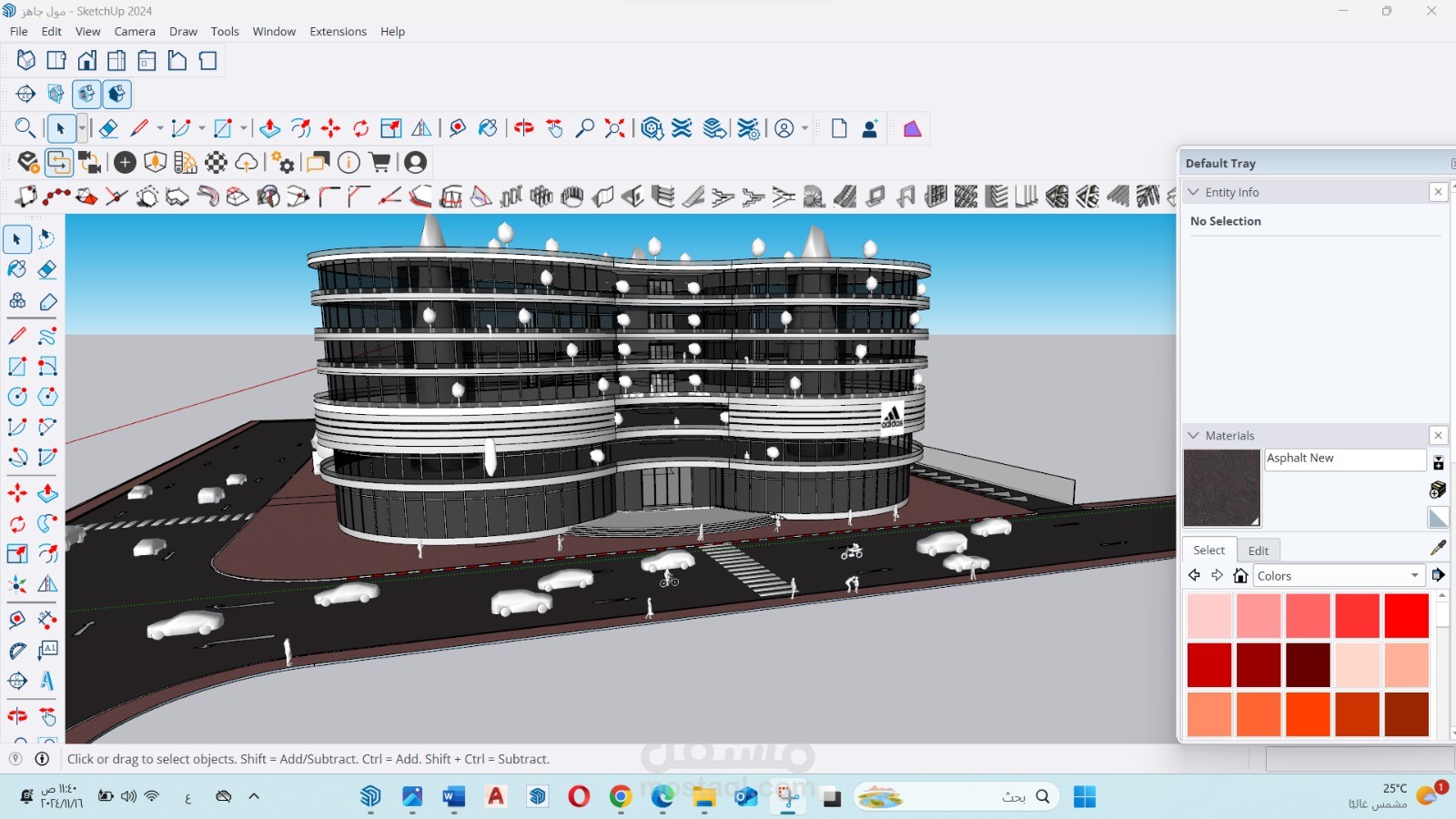1456x819 pixels.
Task: Open the 3D Warehouse icon
Action: pyautogui.click(x=652, y=128)
